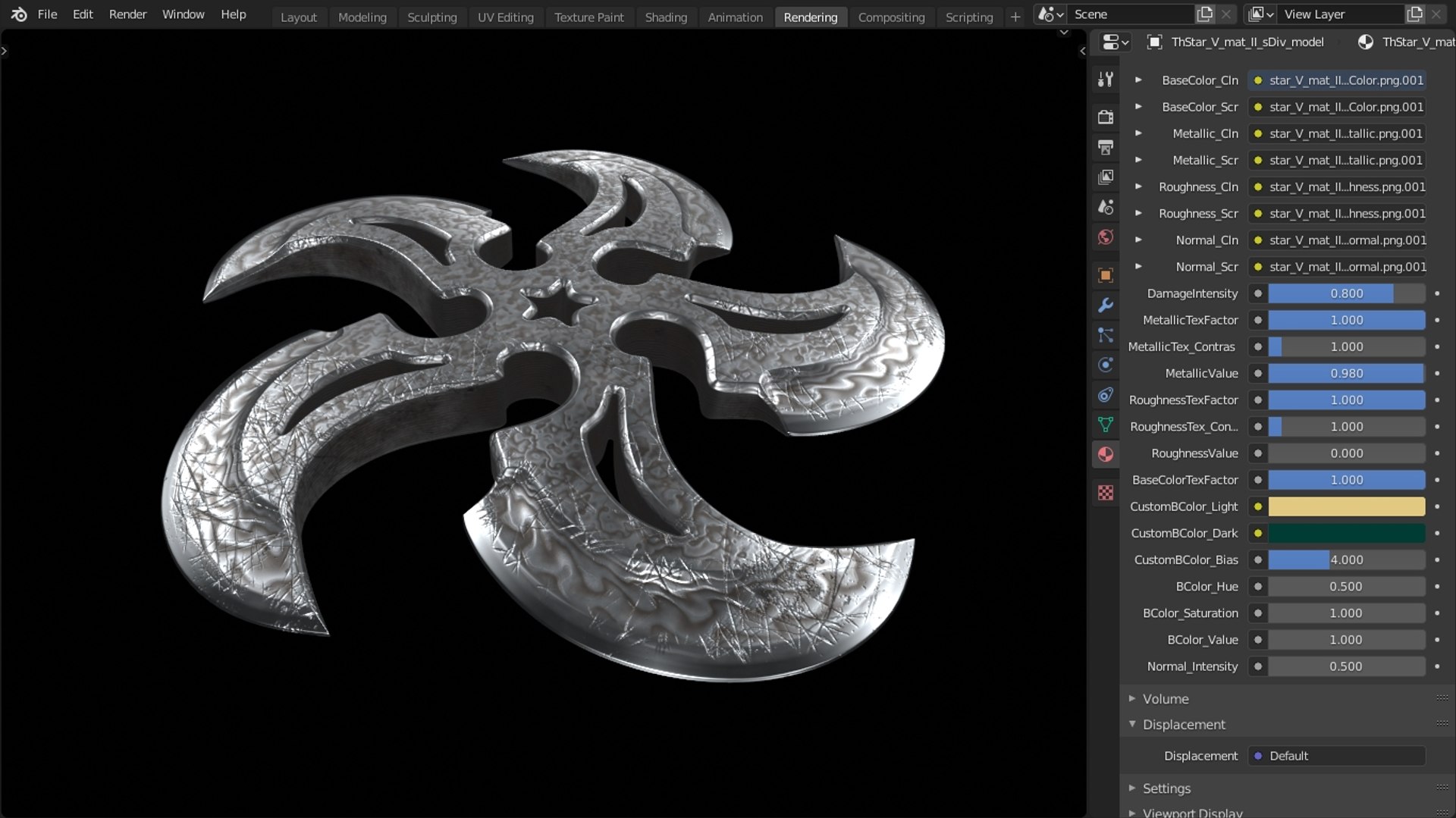Screen dimensions: 1456x818
Task: Open the Render menu
Action: pyautogui.click(x=127, y=14)
